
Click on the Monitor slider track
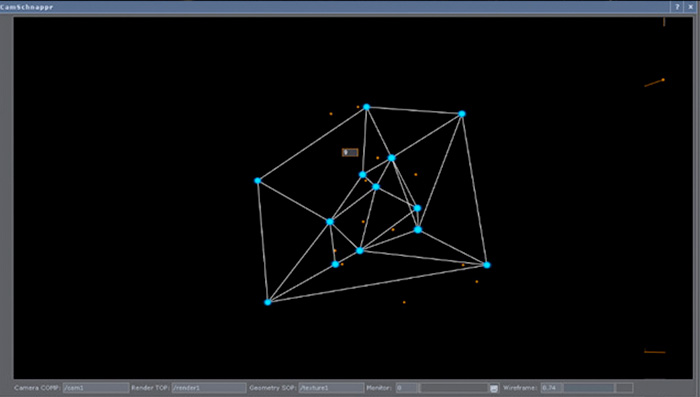point(454,388)
